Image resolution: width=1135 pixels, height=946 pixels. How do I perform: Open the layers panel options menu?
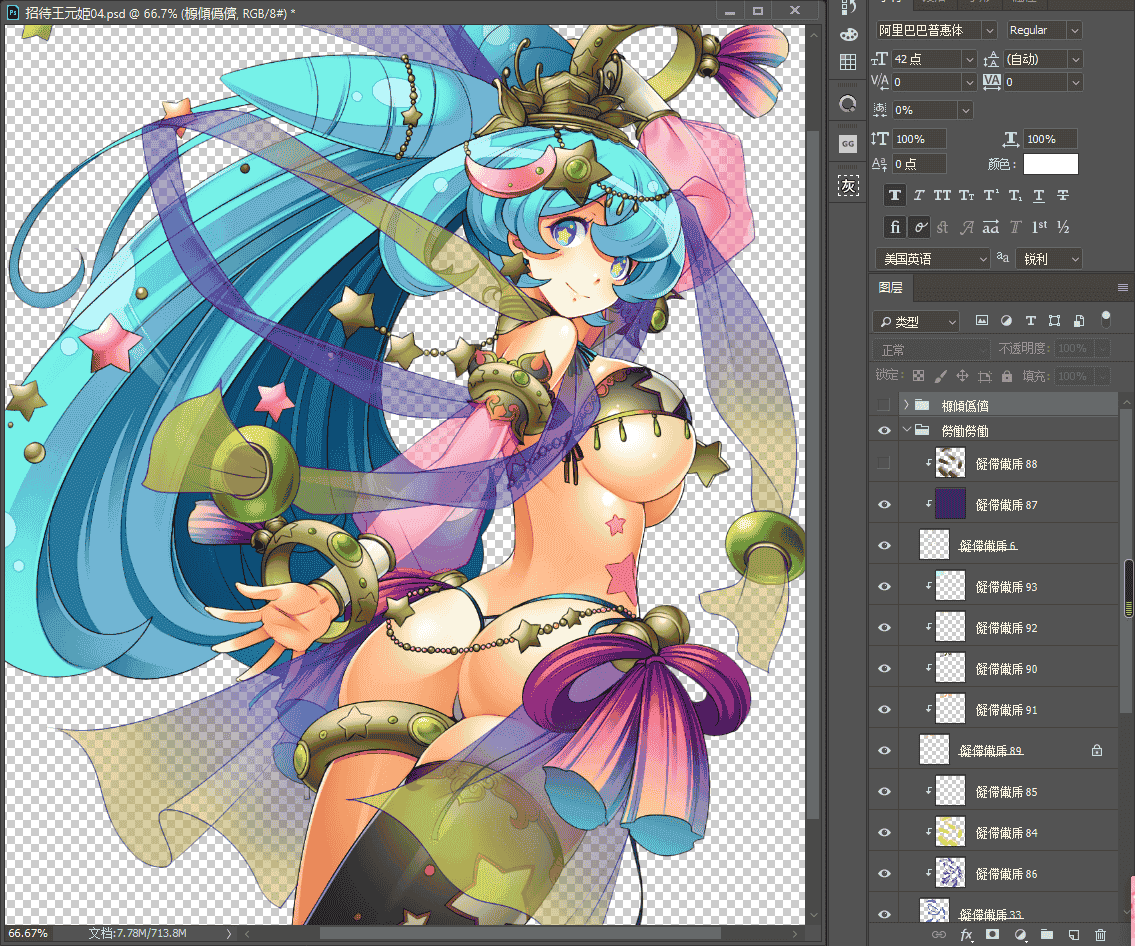pos(1123,287)
